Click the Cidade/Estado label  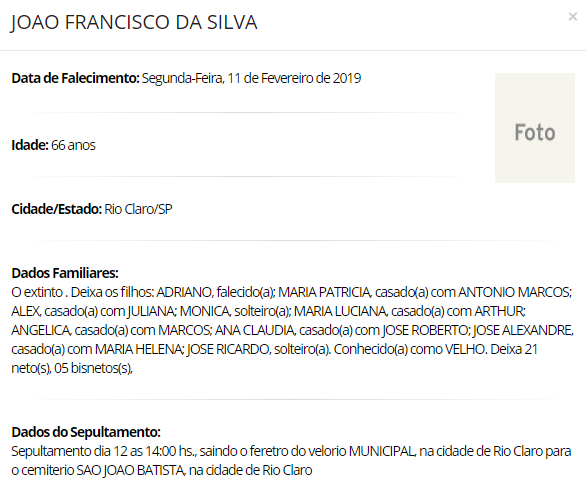[56, 209]
